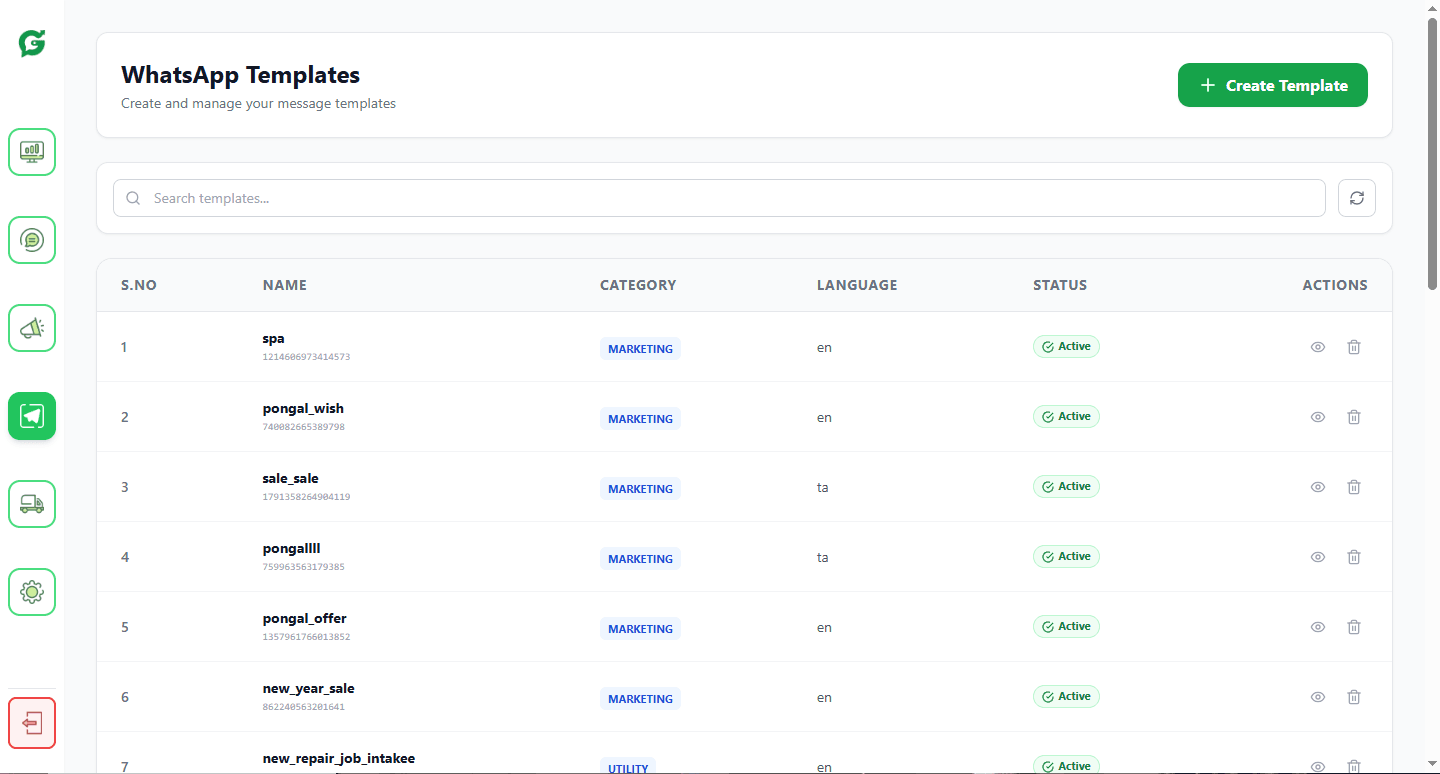Click the red logout icon
The height and width of the screenshot is (774, 1440).
coord(32,723)
